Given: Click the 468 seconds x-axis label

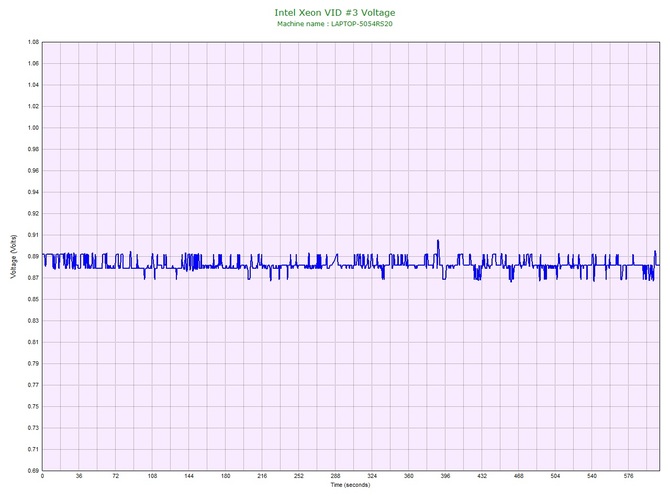Looking at the screenshot, I should click(x=519, y=476).
